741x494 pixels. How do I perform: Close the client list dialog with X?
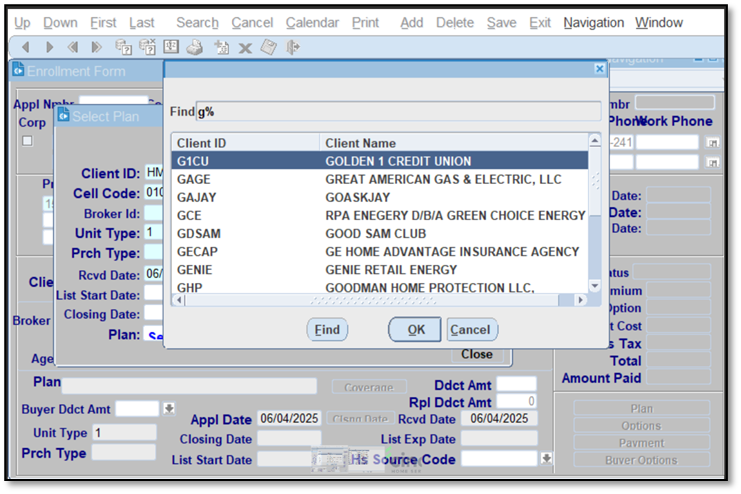click(x=599, y=69)
